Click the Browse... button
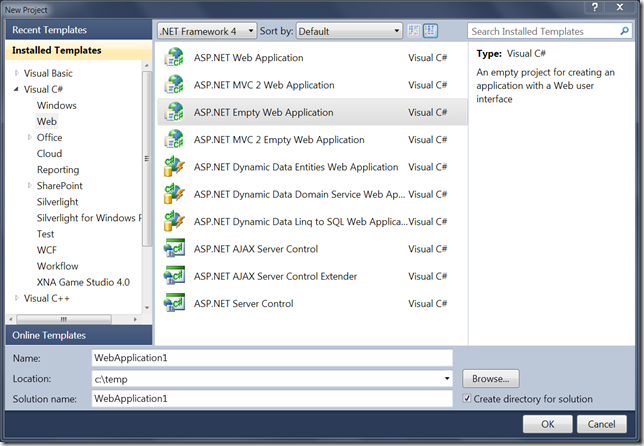Image resolution: width=644 pixels, height=446 pixels. click(491, 378)
